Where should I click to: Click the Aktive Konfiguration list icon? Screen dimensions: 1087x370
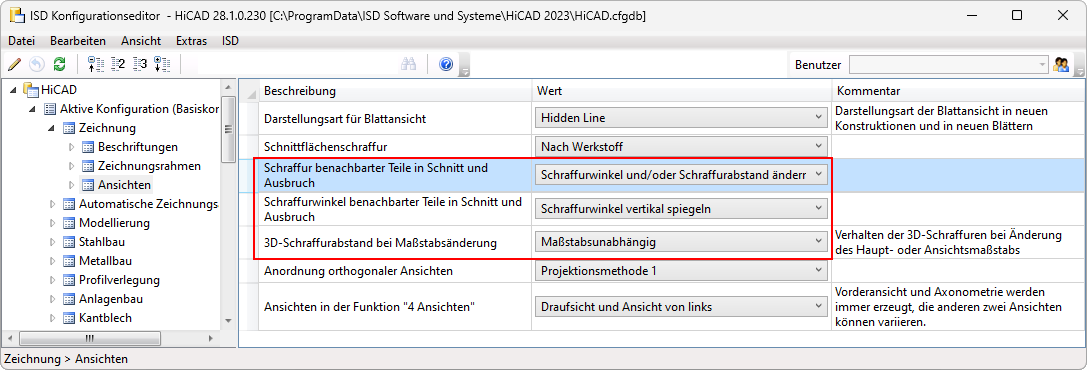[50, 109]
